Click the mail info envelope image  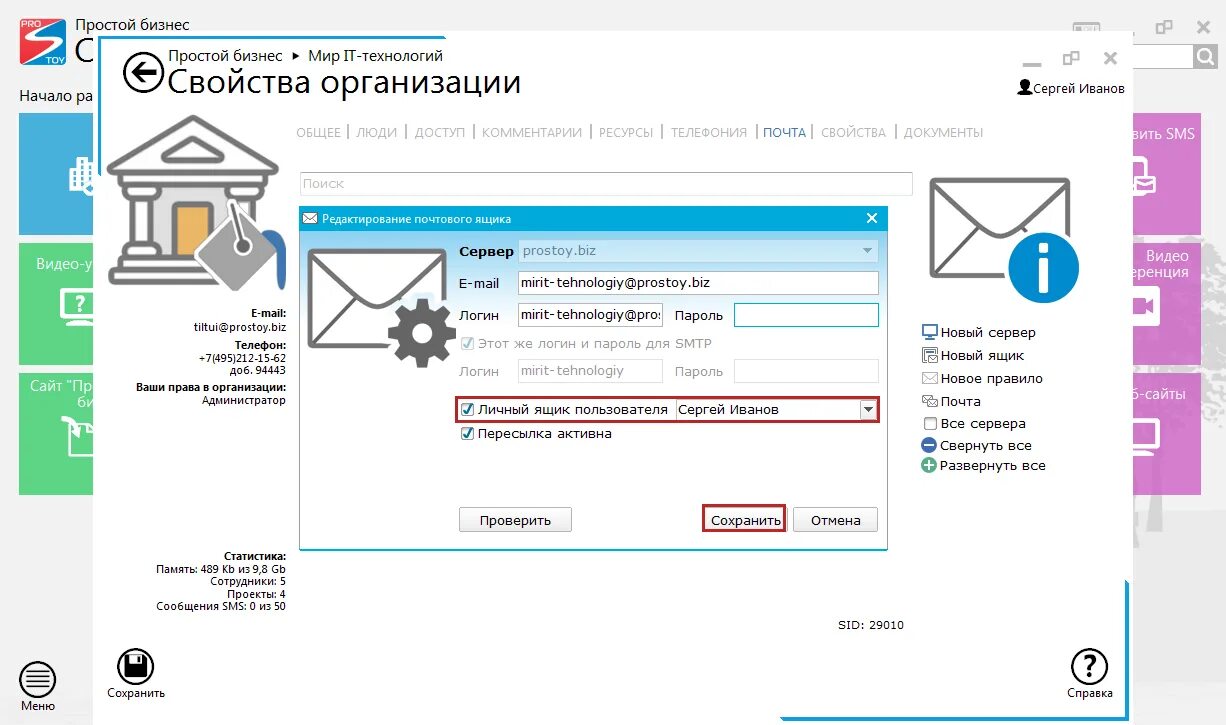pos(1004,240)
